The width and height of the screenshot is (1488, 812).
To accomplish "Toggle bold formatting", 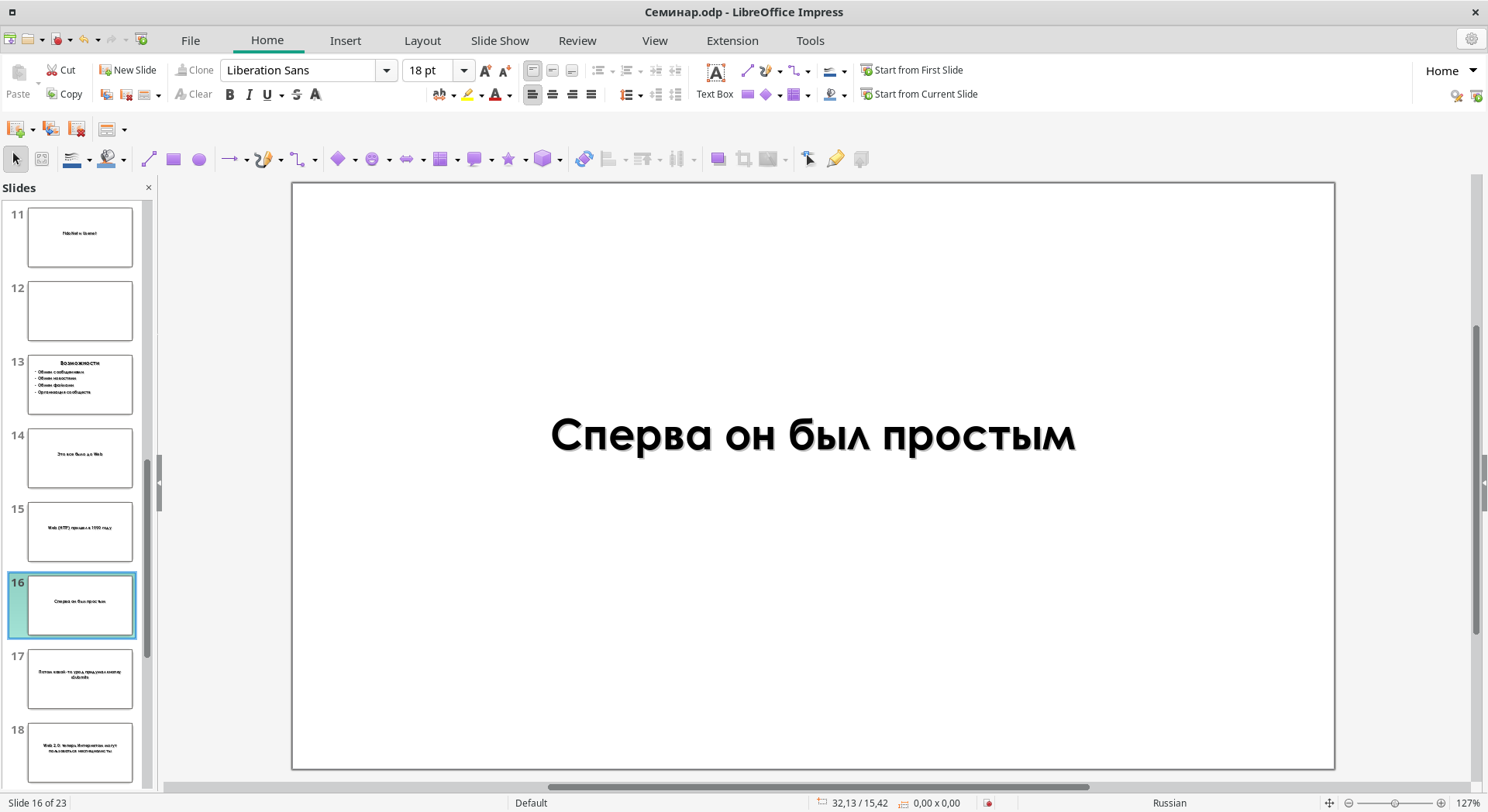I will 229,95.
